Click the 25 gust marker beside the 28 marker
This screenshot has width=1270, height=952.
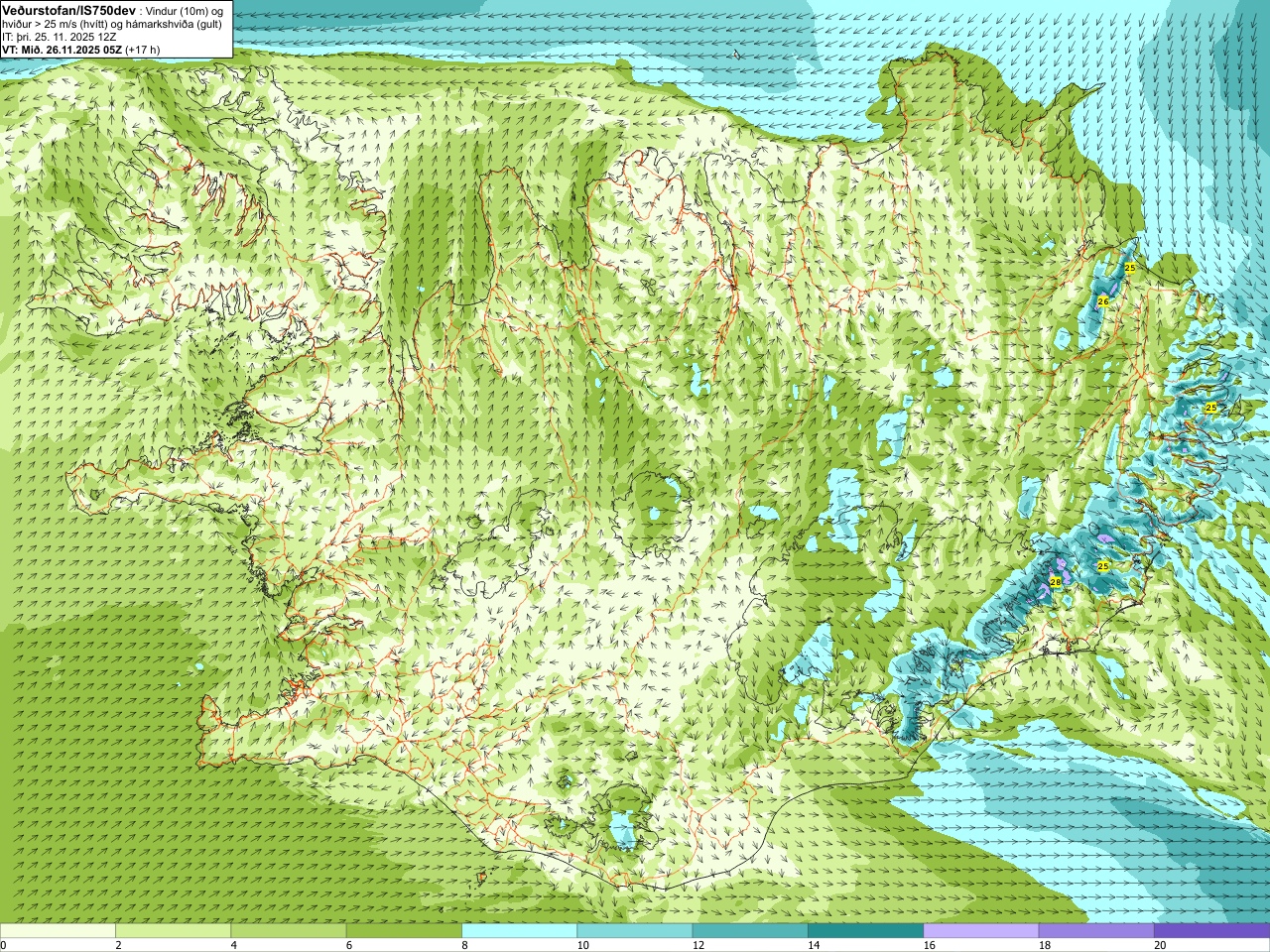1103,566
